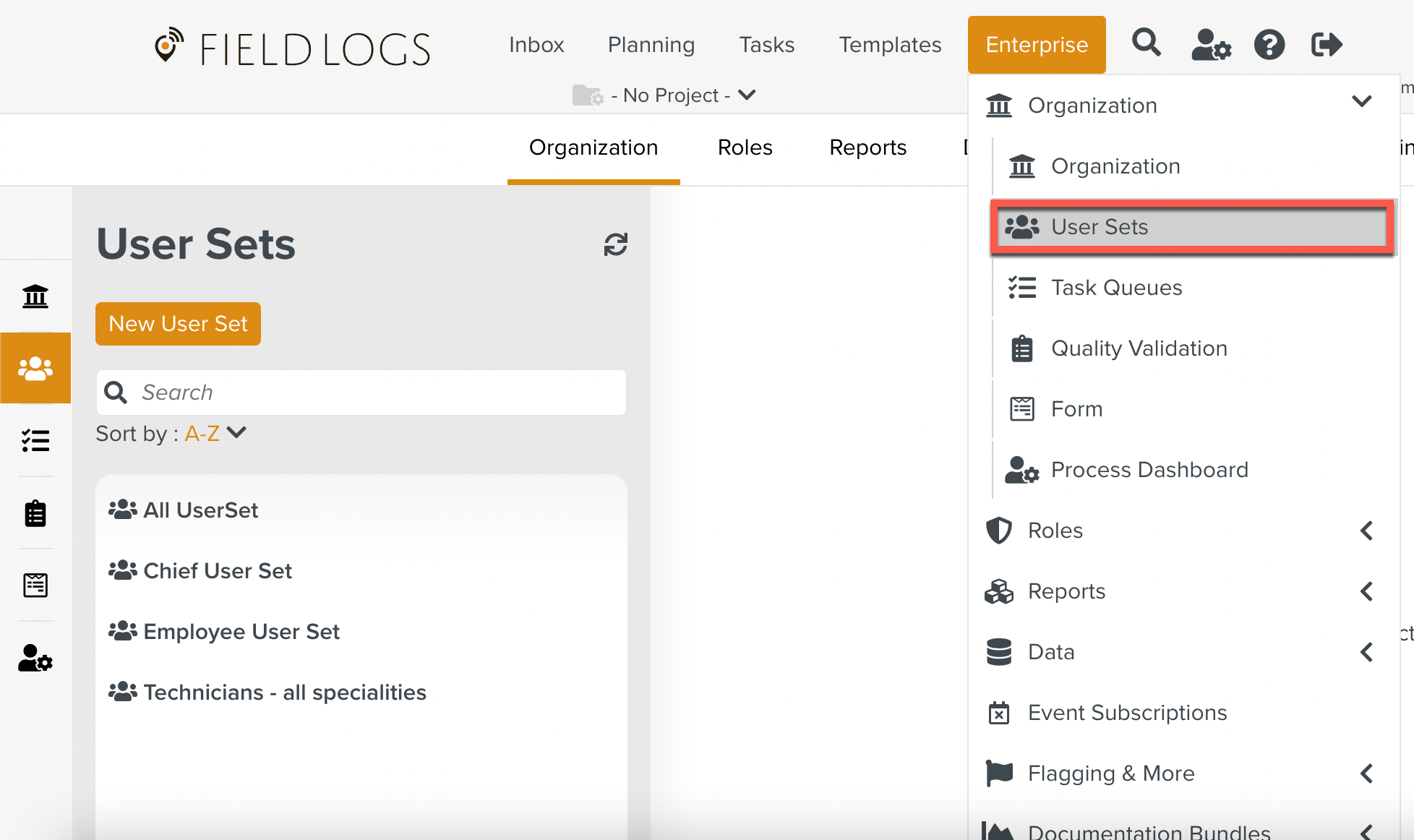
Task: Click the New User Set button
Action: click(178, 324)
